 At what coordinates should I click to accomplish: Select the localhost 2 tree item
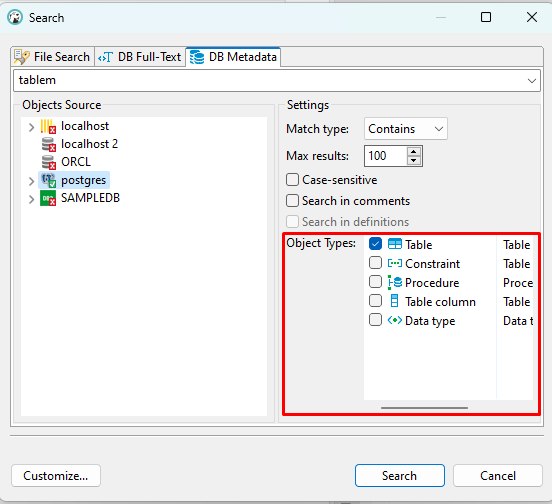pyautogui.click(x=89, y=144)
